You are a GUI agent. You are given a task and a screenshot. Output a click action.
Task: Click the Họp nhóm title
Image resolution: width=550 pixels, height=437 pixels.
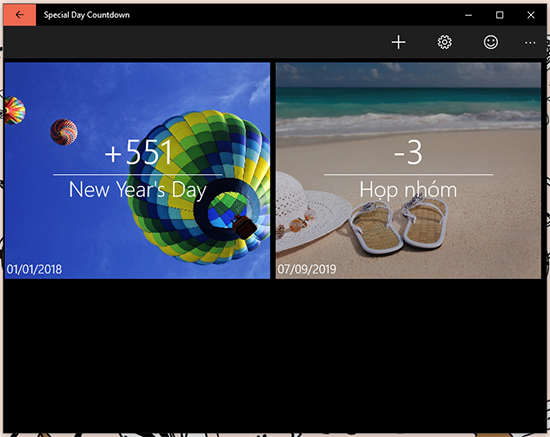pyautogui.click(x=408, y=190)
